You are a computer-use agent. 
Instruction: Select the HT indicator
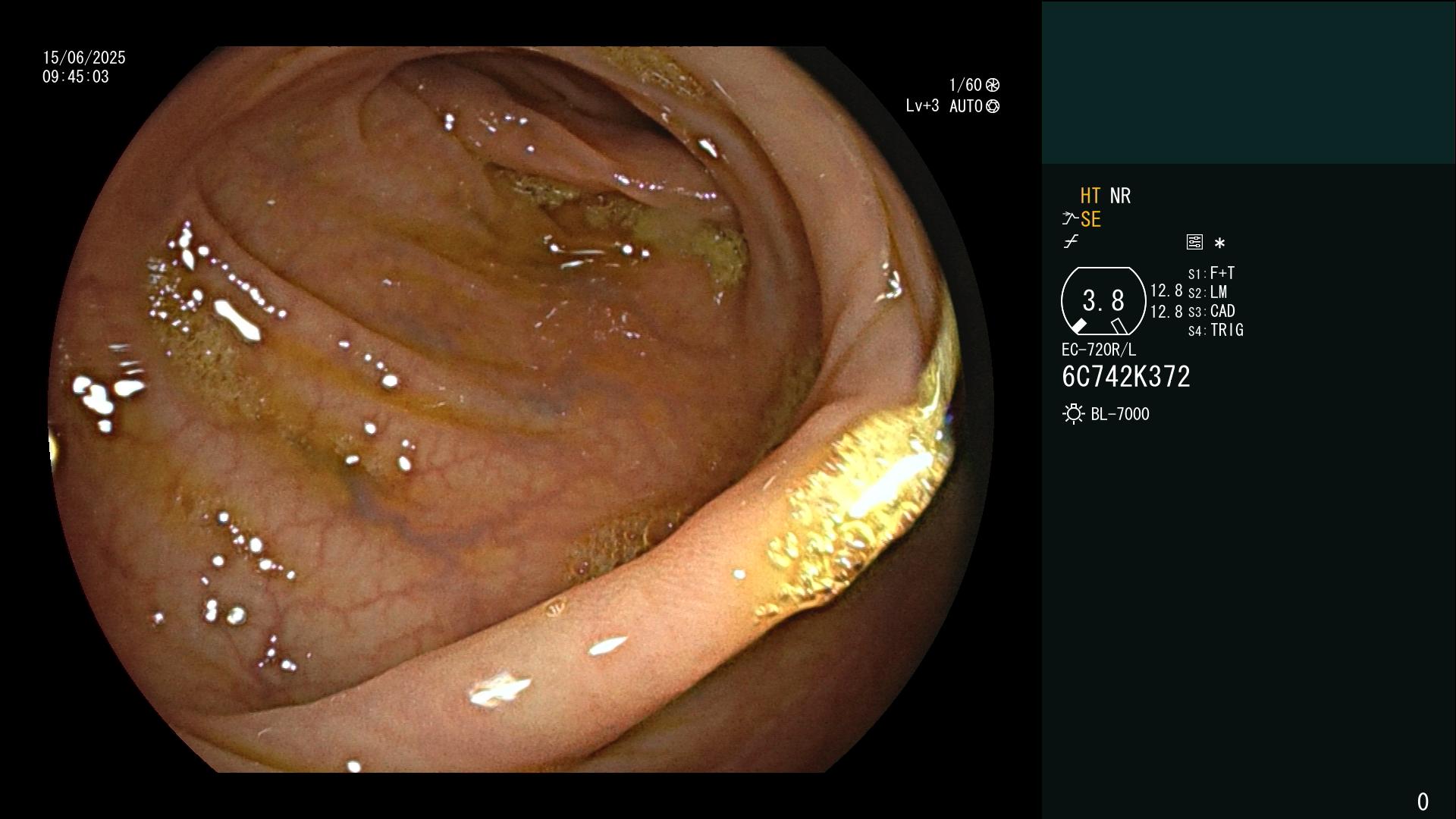click(x=1090, y=196)
